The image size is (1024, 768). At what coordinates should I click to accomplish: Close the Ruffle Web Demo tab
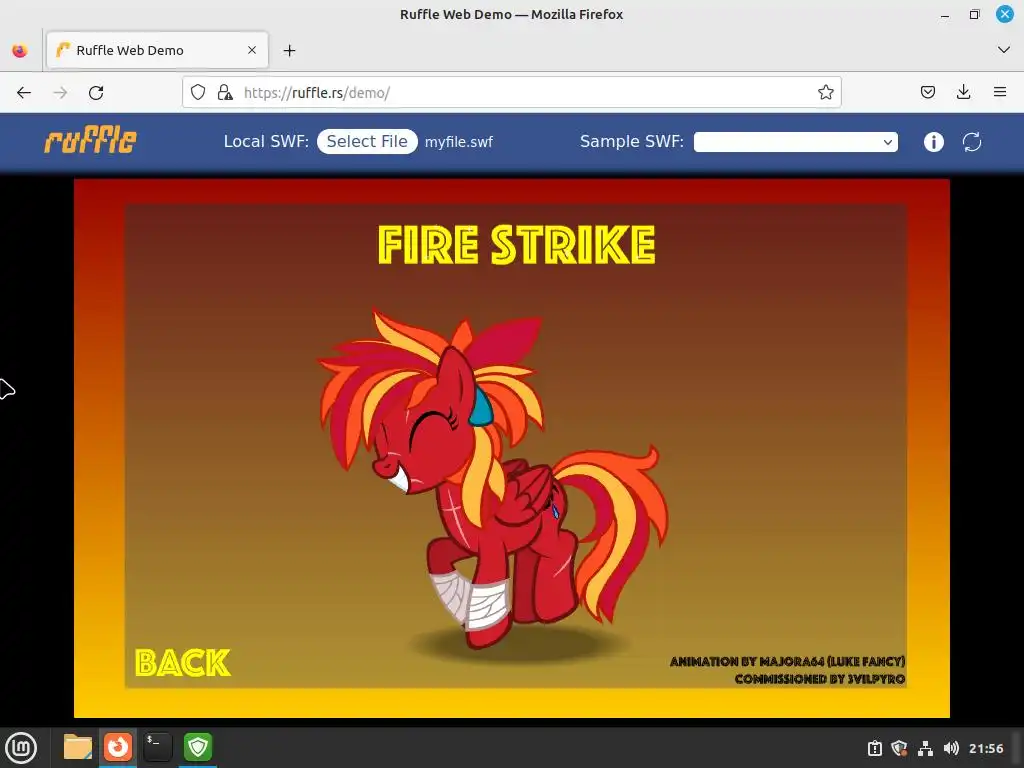point(252,50)
